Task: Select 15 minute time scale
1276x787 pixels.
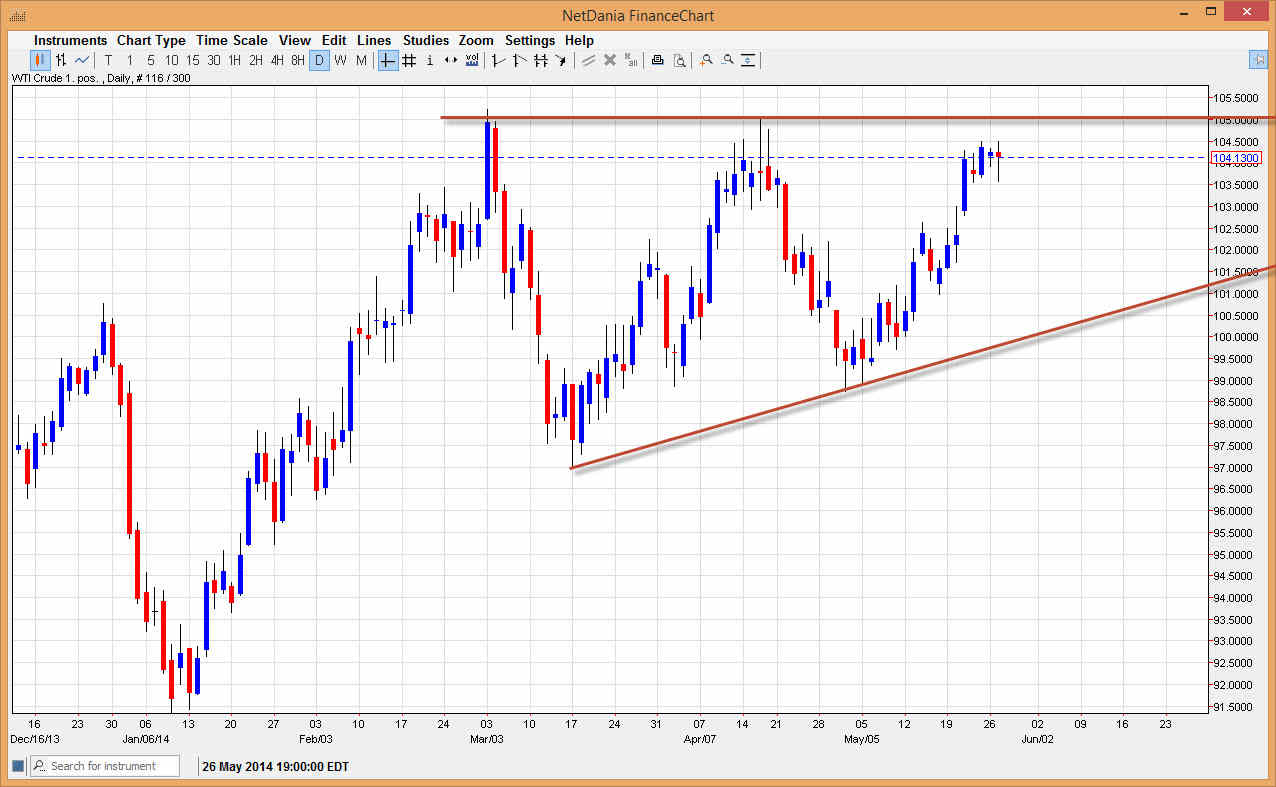Action: pos(193,60)
